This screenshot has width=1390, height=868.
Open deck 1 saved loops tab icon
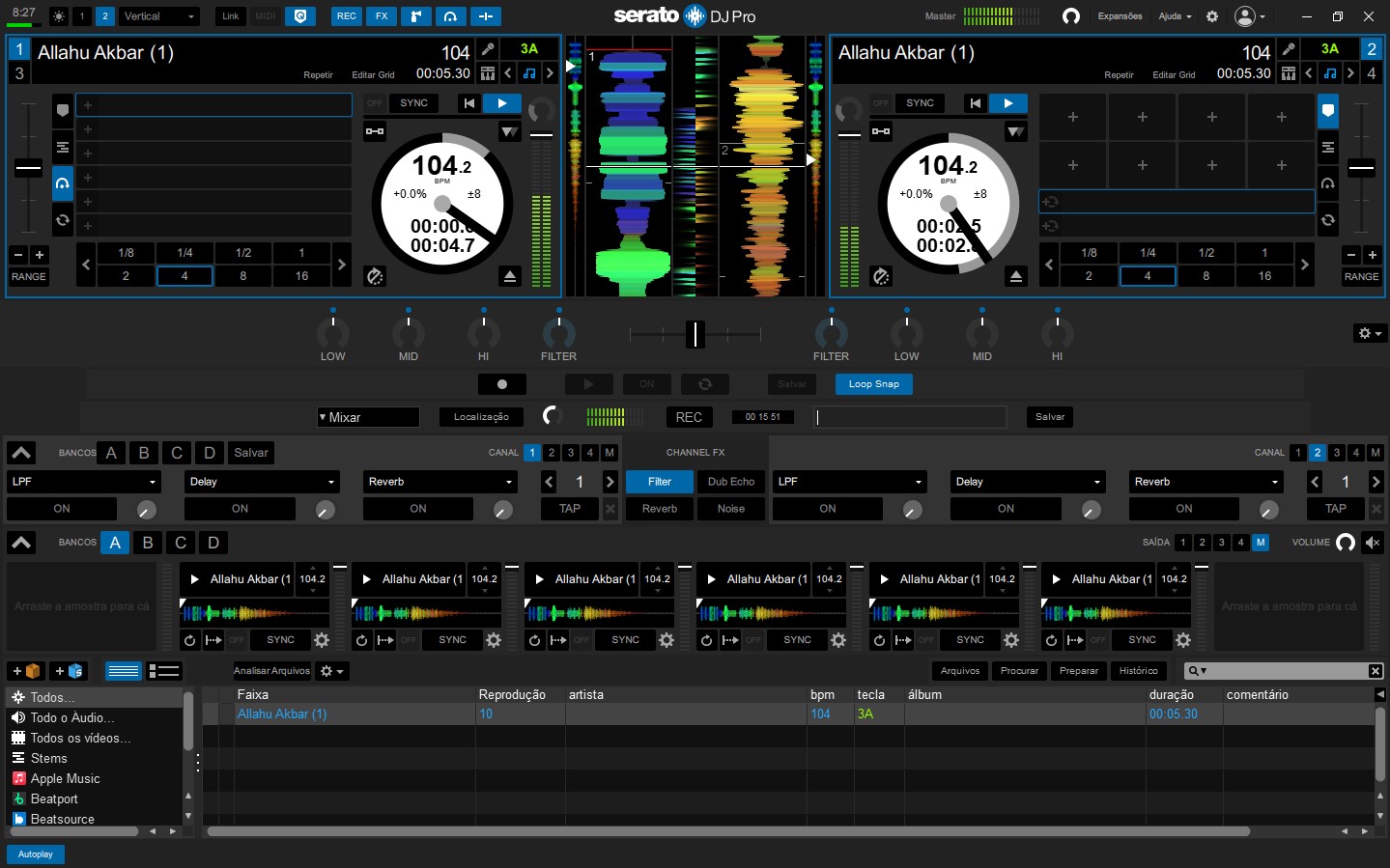62,219
